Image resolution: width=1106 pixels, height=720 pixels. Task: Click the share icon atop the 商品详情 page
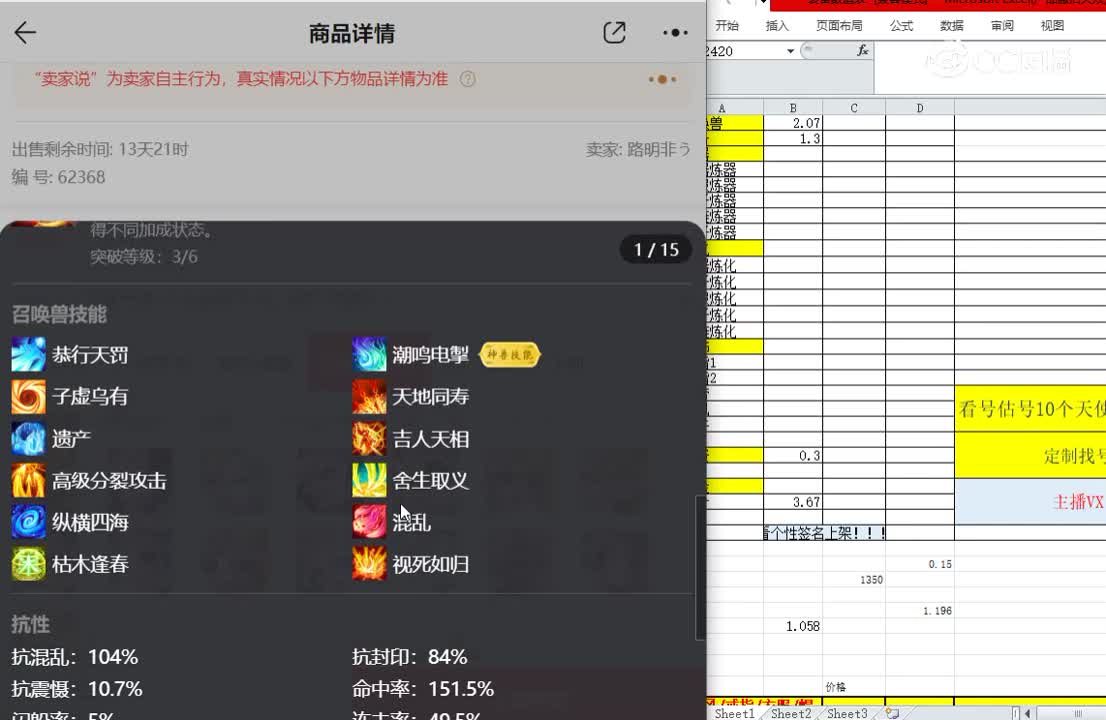coord(614,32)
